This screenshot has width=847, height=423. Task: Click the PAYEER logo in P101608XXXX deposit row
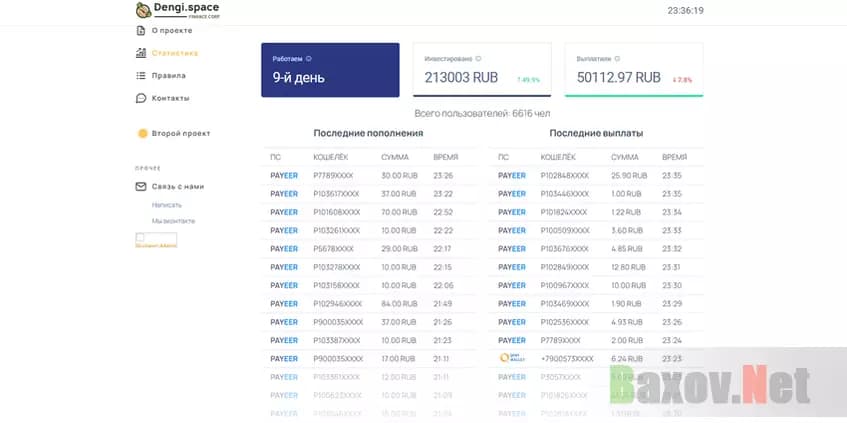pyautogui.click(x=284, y=212)
